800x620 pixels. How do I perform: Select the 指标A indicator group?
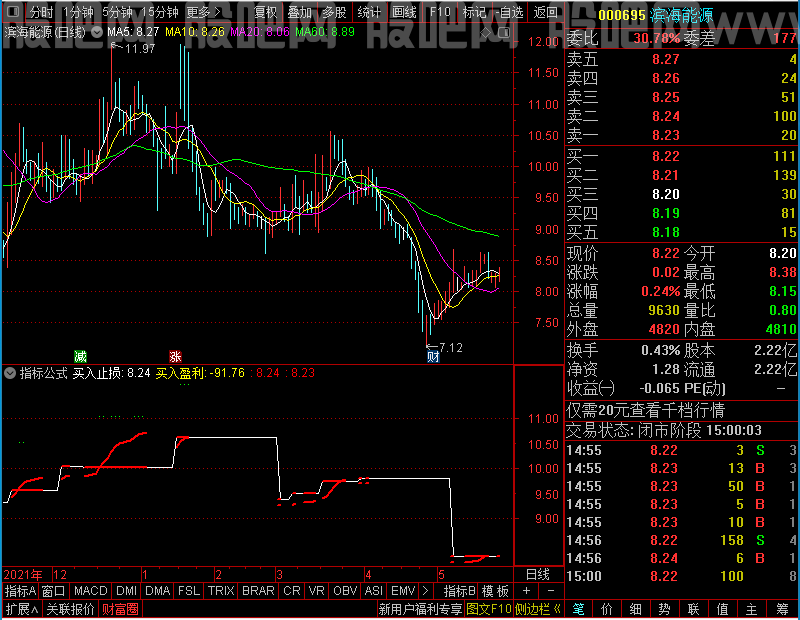click(20, 591)
